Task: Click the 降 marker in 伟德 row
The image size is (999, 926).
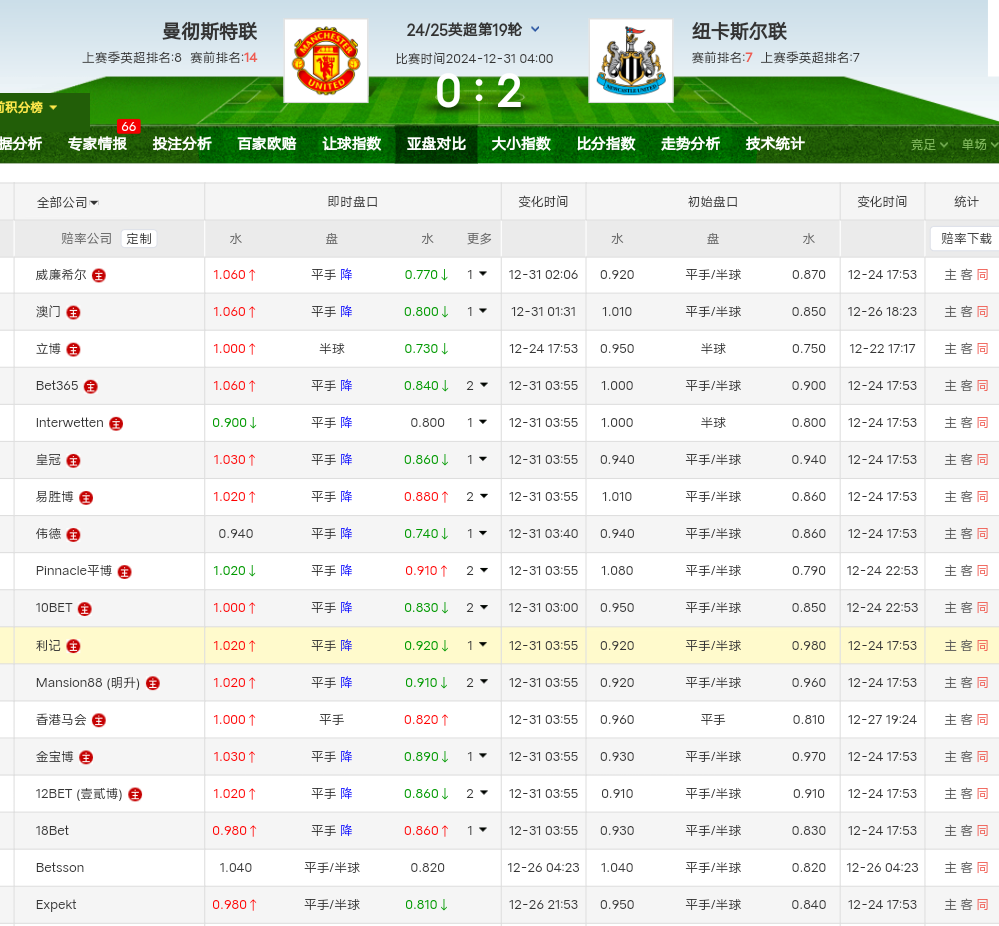Action: [x=347, y=533]
